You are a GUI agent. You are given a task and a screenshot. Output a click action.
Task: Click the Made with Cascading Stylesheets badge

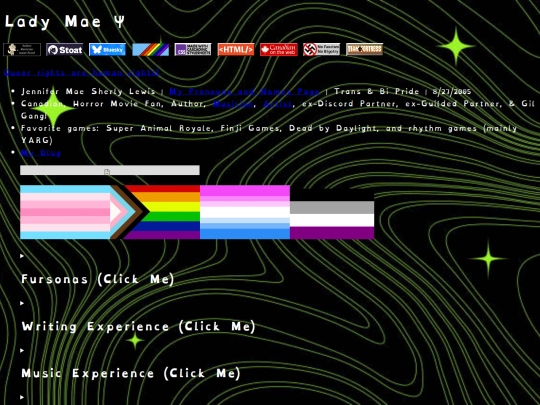click(193, 50)
